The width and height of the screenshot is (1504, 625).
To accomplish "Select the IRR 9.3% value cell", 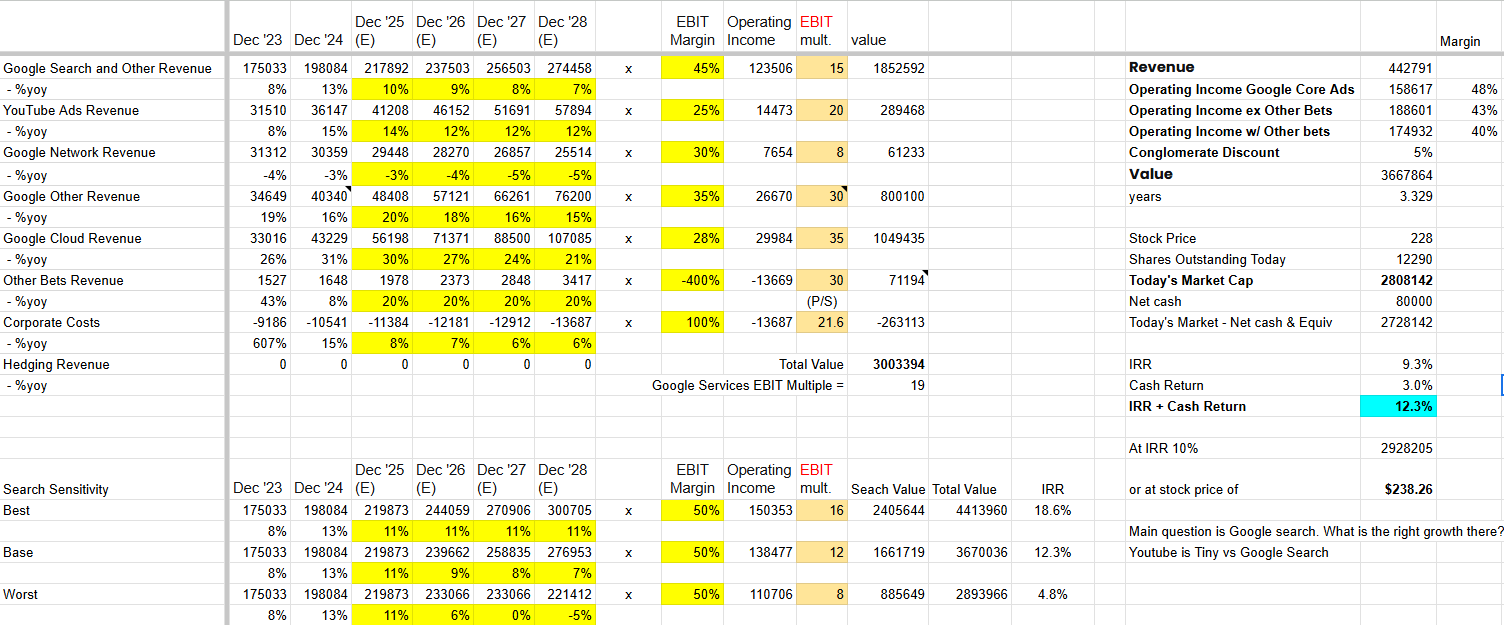I will point(1398,364).
